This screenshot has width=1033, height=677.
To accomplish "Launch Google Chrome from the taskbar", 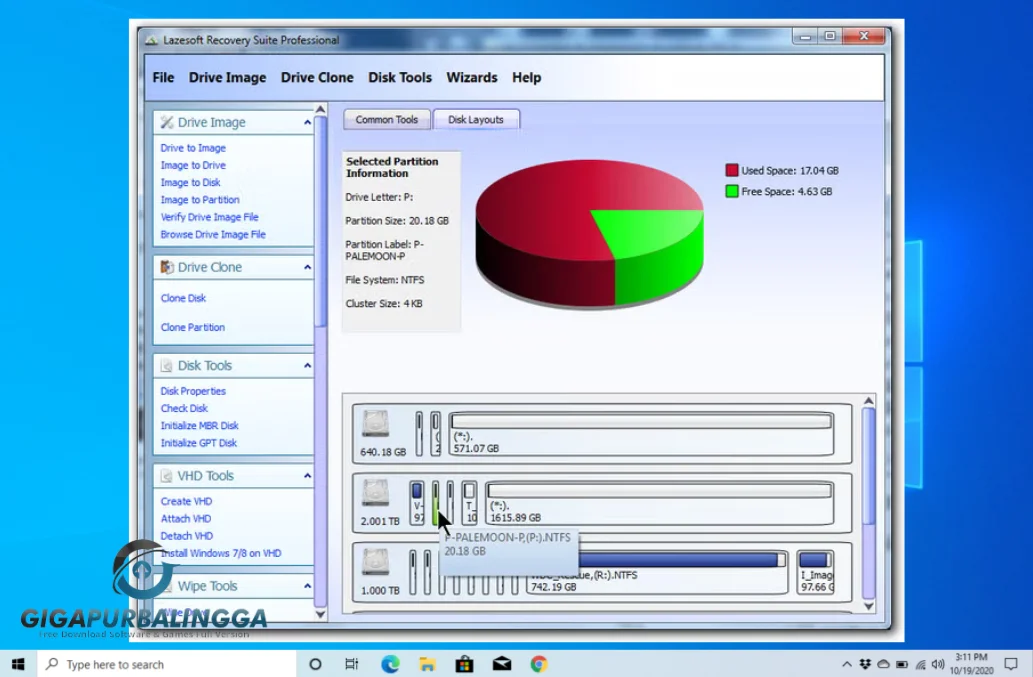I will coord(539,664).
